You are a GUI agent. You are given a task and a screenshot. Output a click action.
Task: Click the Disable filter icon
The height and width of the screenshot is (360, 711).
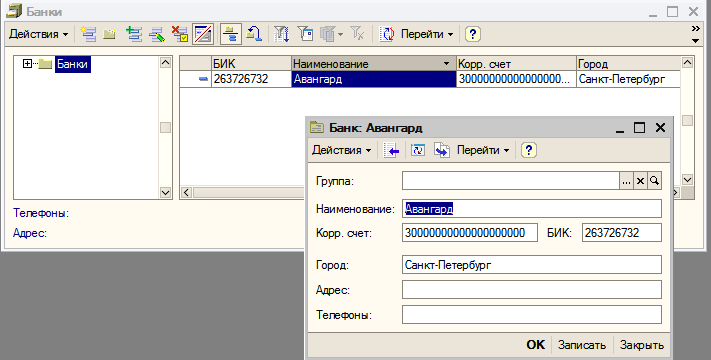click(357, 34)
